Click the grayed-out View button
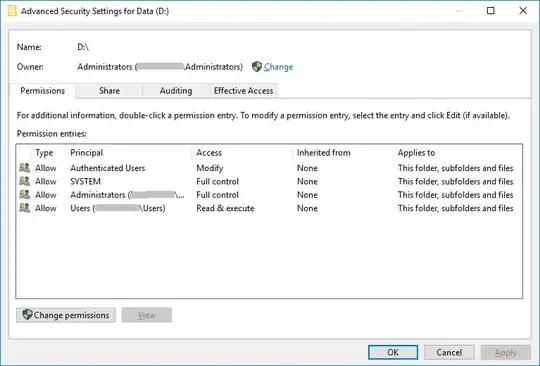Image resolution: width=540 pixels, height=366 pixels. (147, 315)
